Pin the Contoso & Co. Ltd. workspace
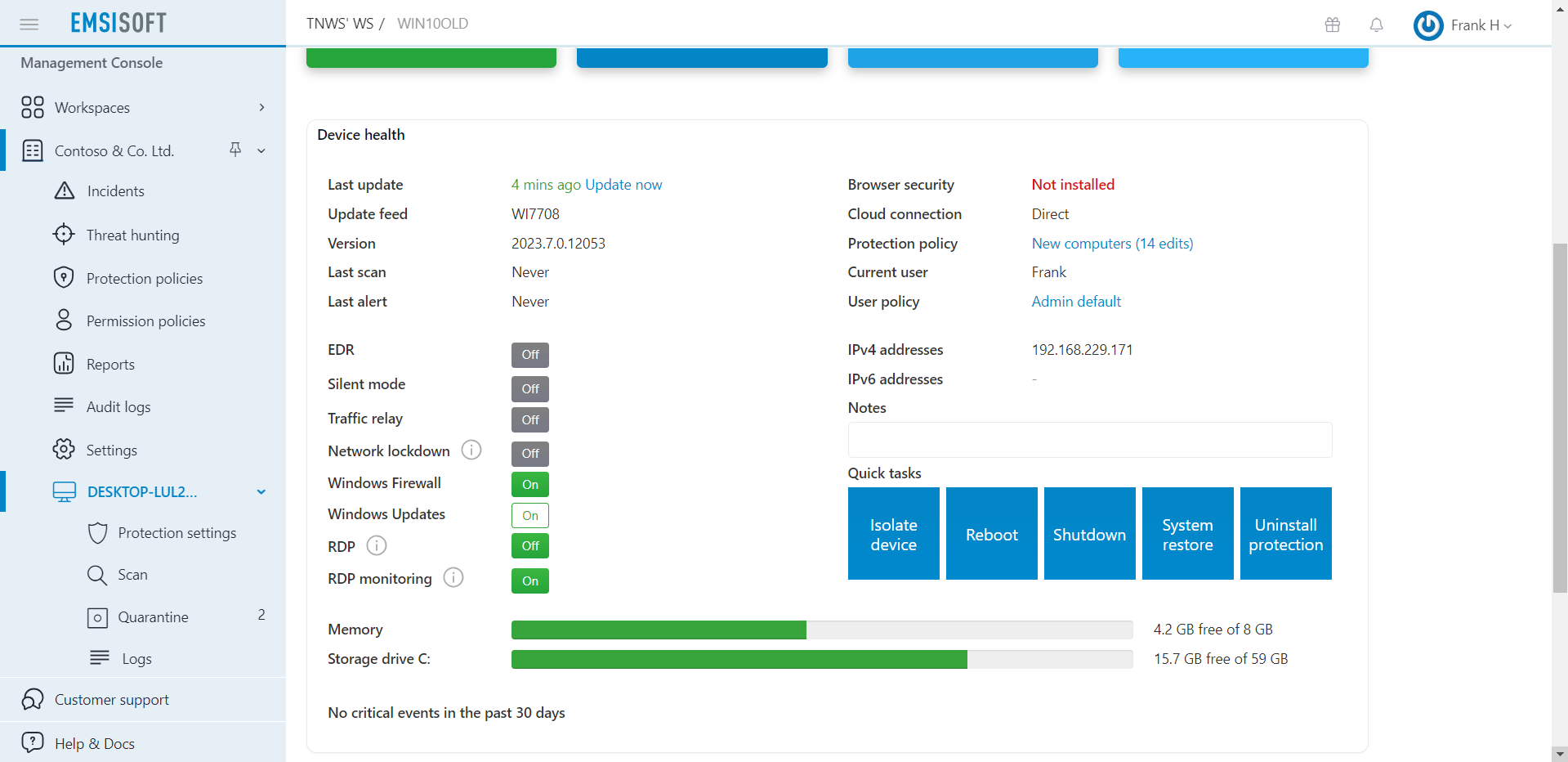Screen dimensions: 1568x762 (x=235, y=149)
